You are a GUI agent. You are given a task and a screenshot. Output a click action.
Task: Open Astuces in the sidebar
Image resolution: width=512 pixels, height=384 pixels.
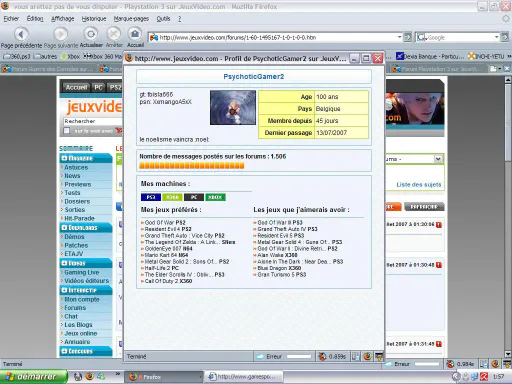pos(76,167)
